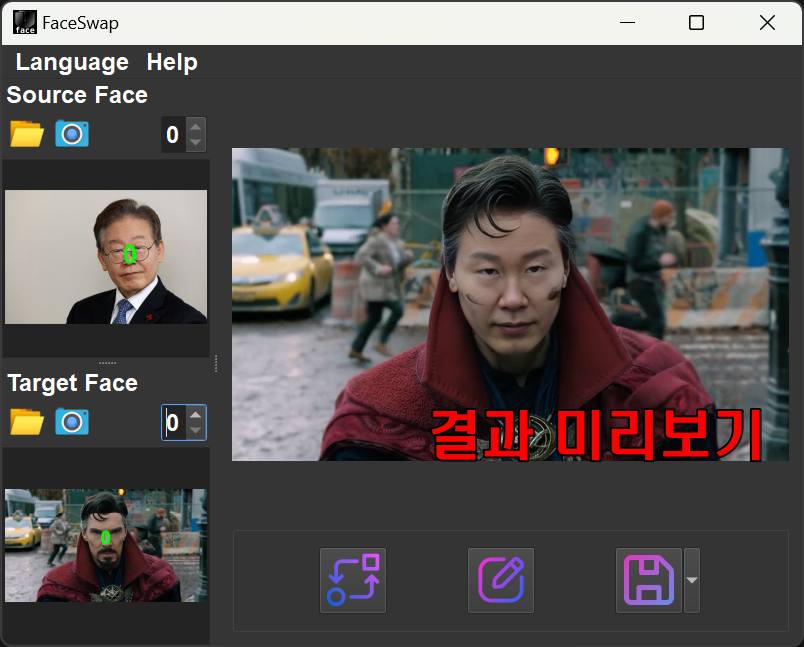The height and width of the screenshot is (647, 804).
Task: Select the Source Face thumbnail image
Action: 106,257
